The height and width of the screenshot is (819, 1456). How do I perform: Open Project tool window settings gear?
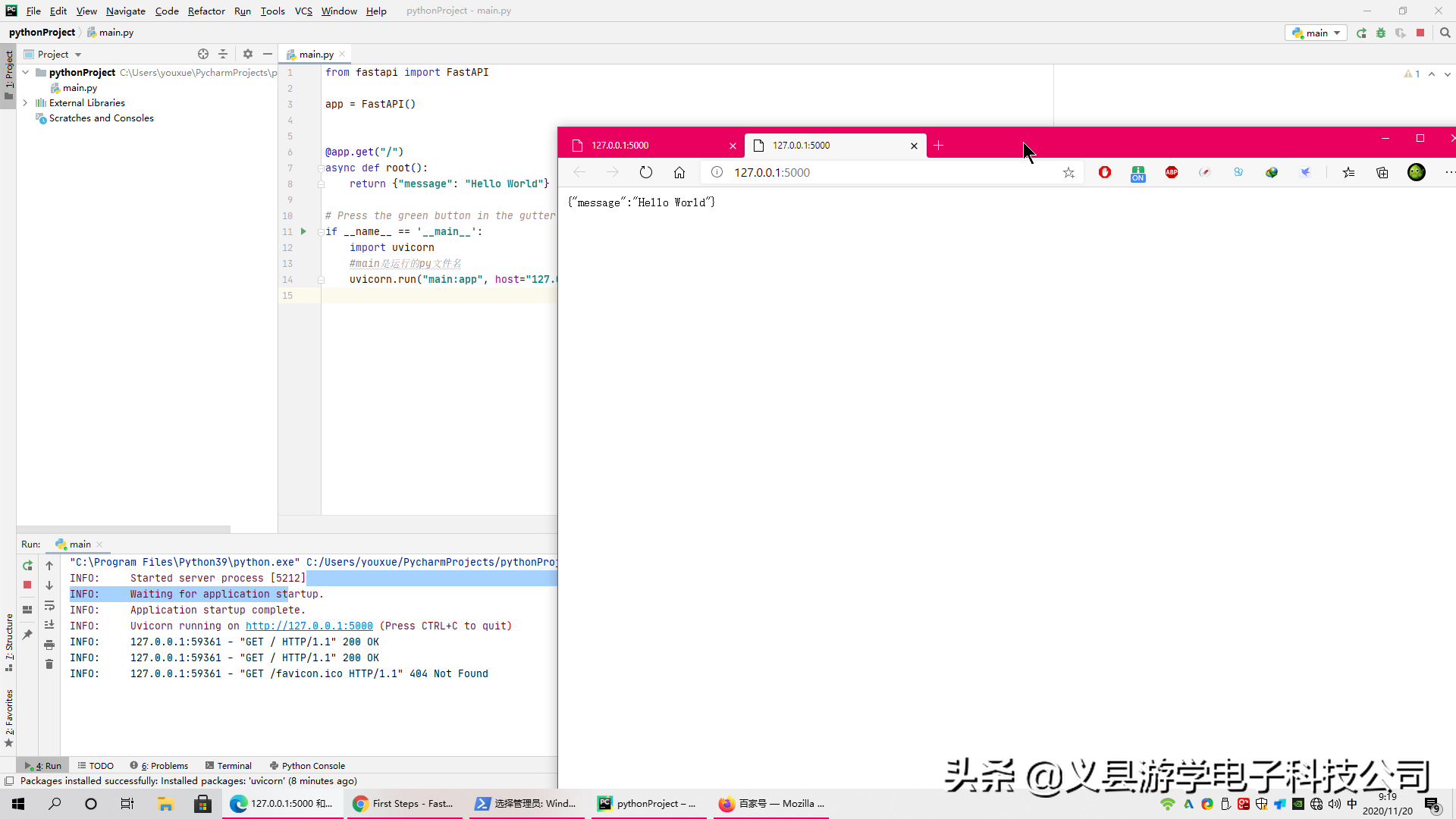247,54
